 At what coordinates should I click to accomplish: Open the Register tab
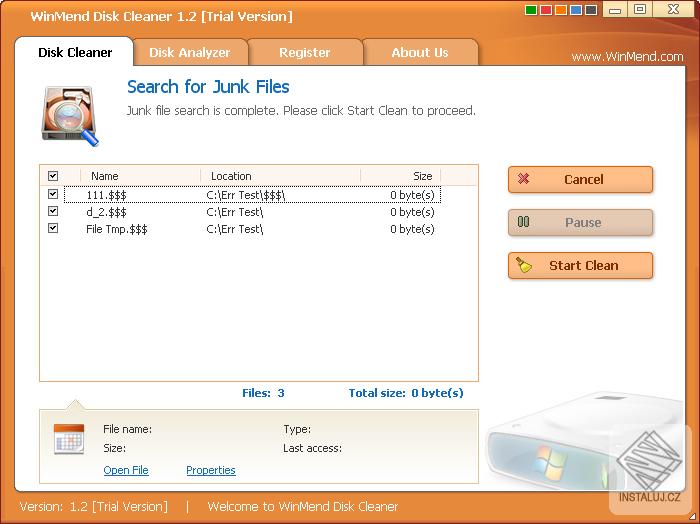(304, 53)
